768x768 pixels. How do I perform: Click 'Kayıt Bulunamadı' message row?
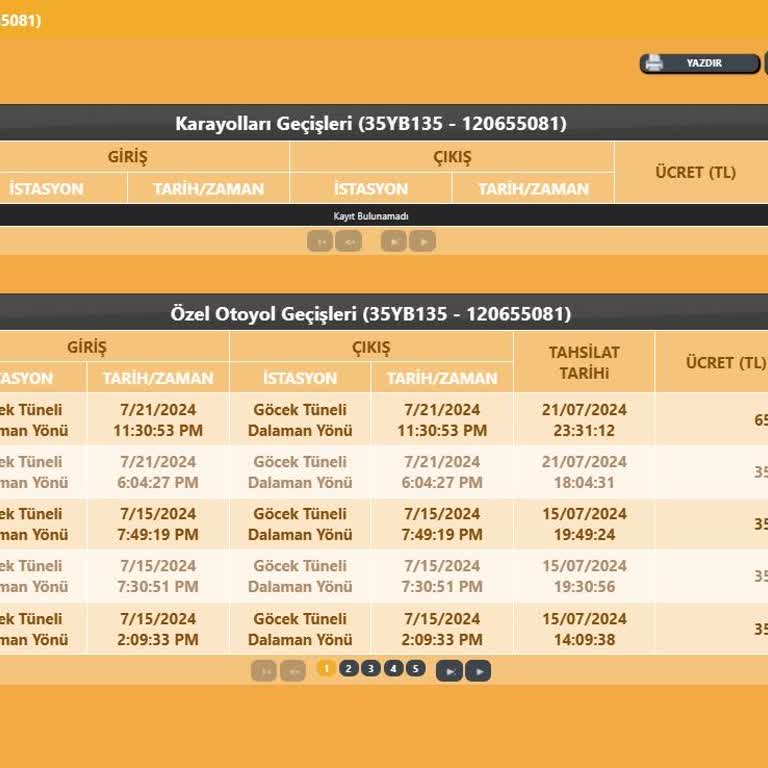tap(384, 216)
